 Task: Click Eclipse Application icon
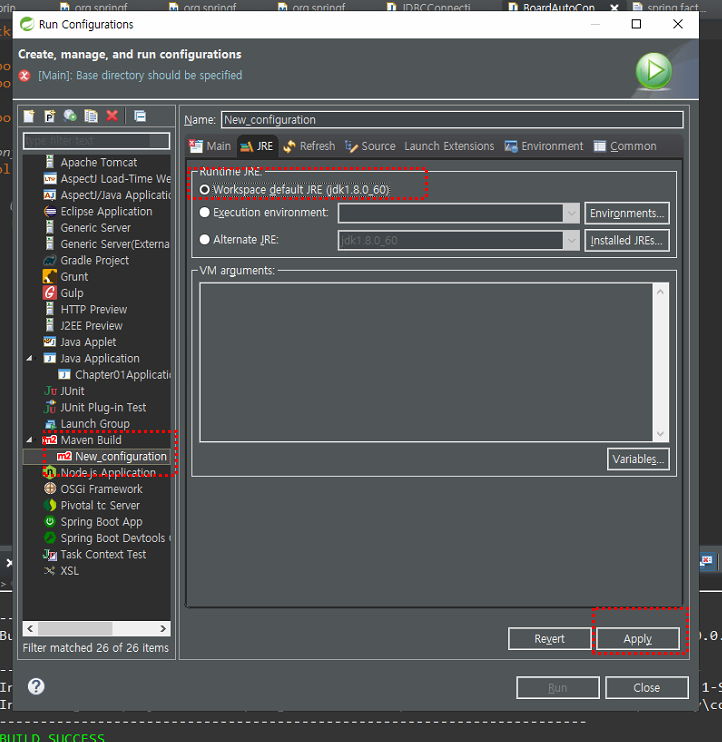coord(50,212)
